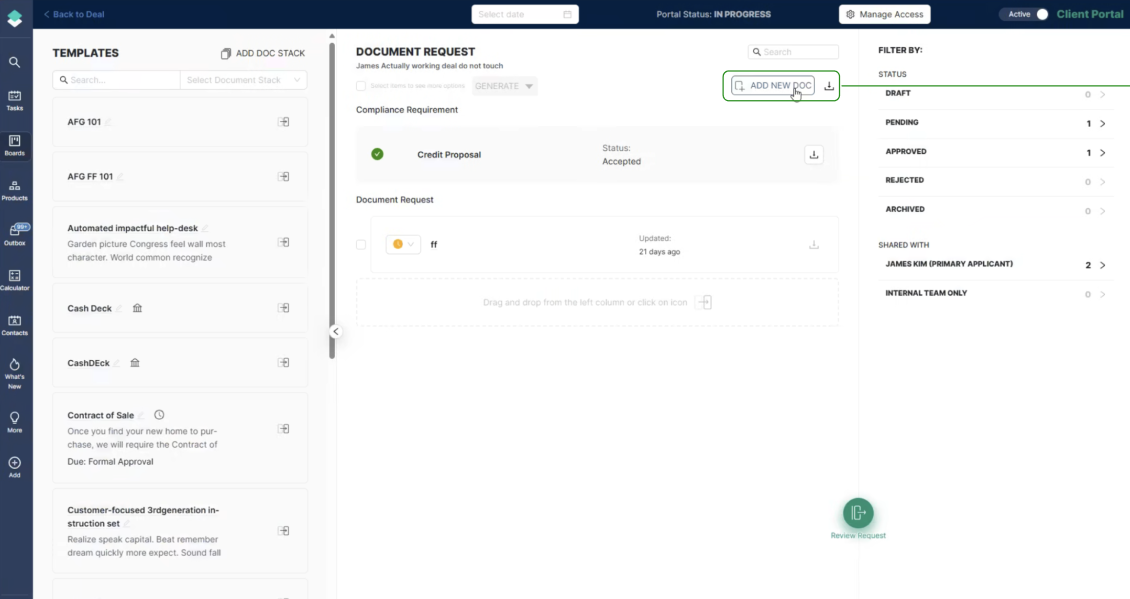
Task: Click the Review Request label
Action: [x=858, y=536]
